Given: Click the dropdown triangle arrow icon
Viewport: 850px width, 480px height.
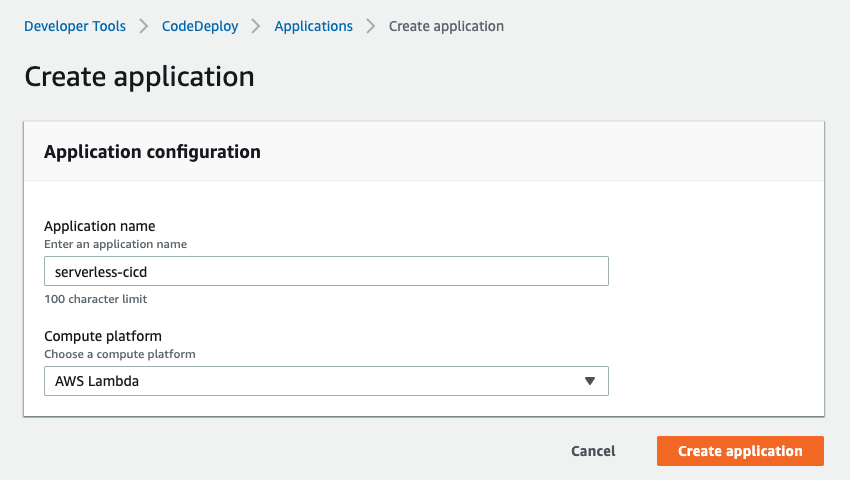Looking at the screenshot, I should click(x=590, y=381).
